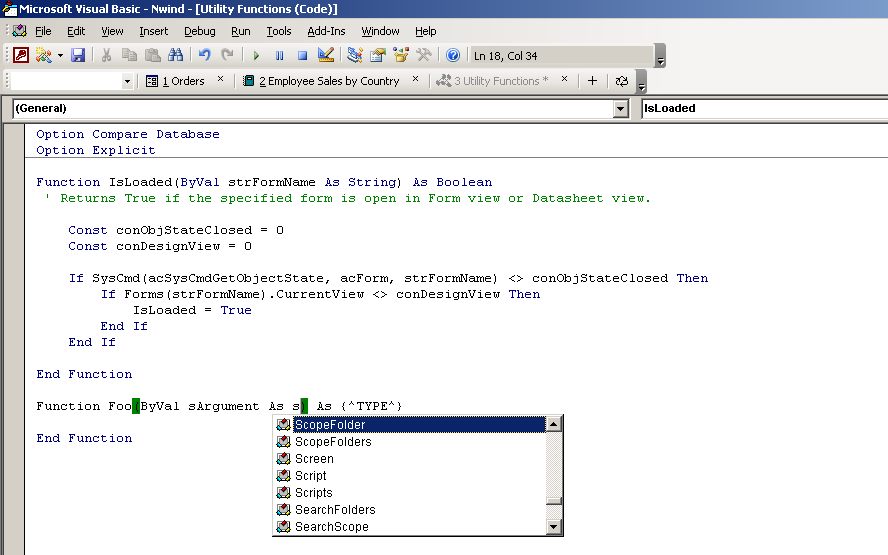Click the Microsoft Visual Basic title bar icon
Viewport: 888px width, 555px height.
[x=10, y=8]
